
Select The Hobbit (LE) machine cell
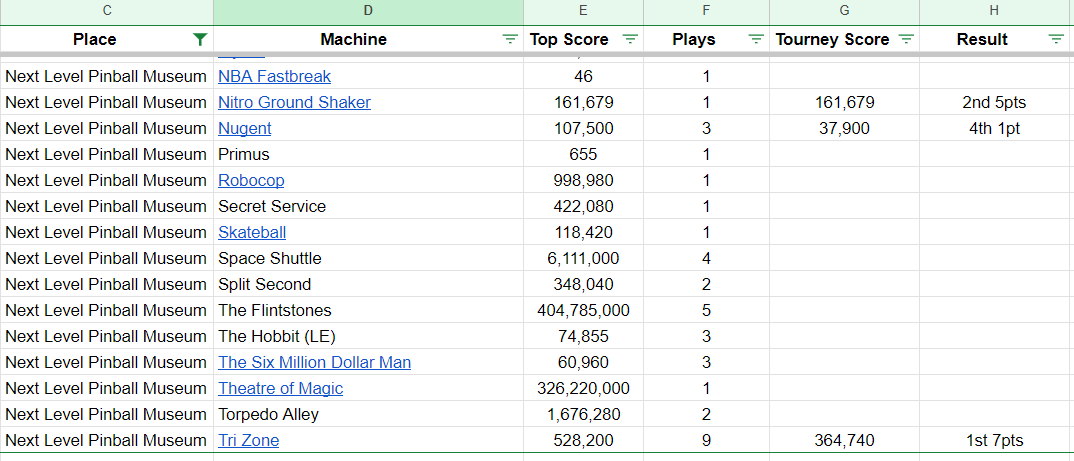(369, 337)
